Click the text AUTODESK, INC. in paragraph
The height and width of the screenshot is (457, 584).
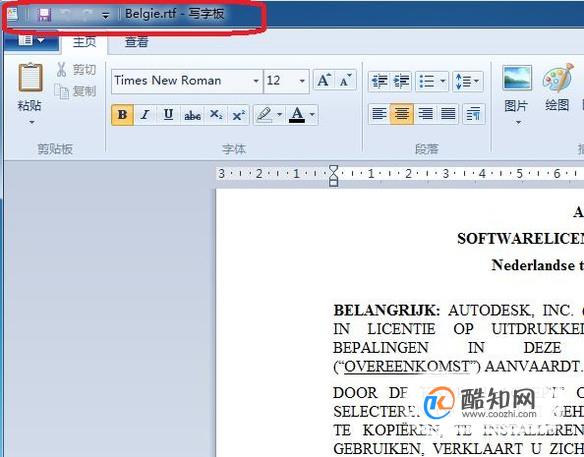tap(511, 310)
